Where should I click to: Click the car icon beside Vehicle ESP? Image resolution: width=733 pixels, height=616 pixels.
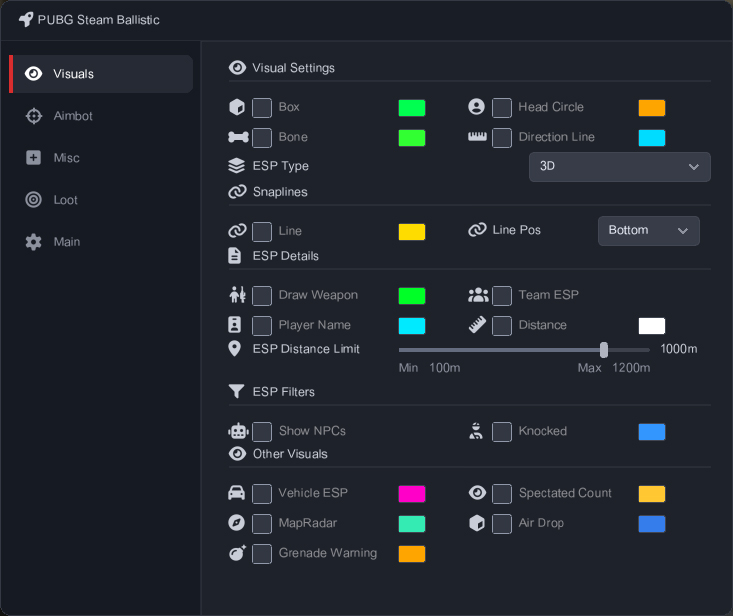click(237, 493)
